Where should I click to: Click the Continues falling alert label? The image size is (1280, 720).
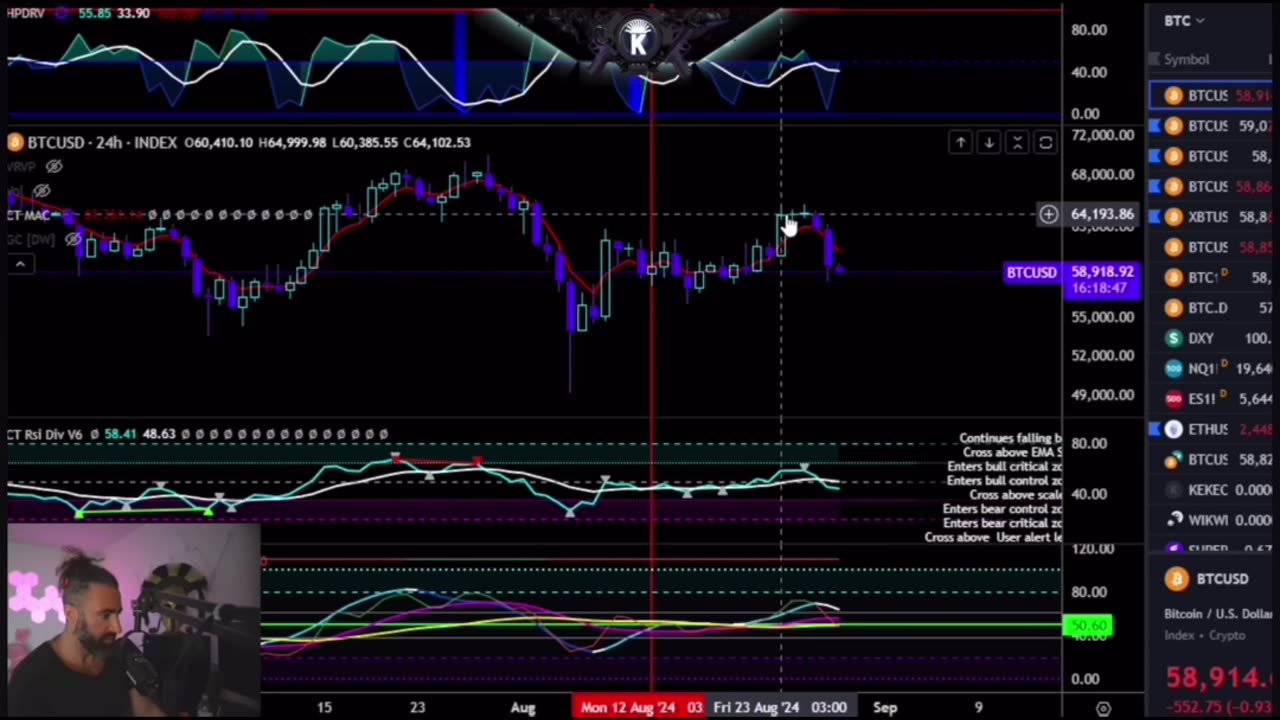pyautogui.click(x=1010, y=438)
